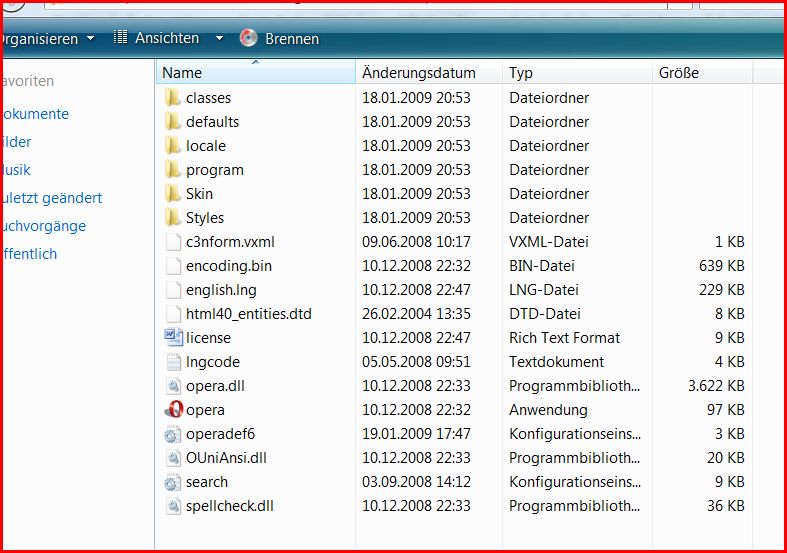Click the search configuration gear icon
This screenshot has width=787, height=553.
(173, 482)
